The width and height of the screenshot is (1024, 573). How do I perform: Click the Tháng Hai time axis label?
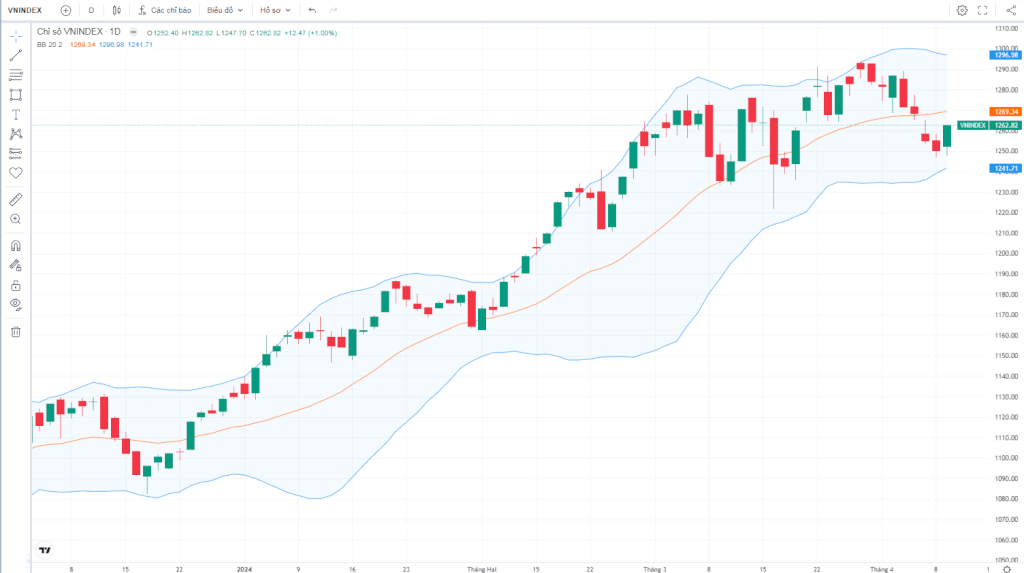tap(482, 569)
